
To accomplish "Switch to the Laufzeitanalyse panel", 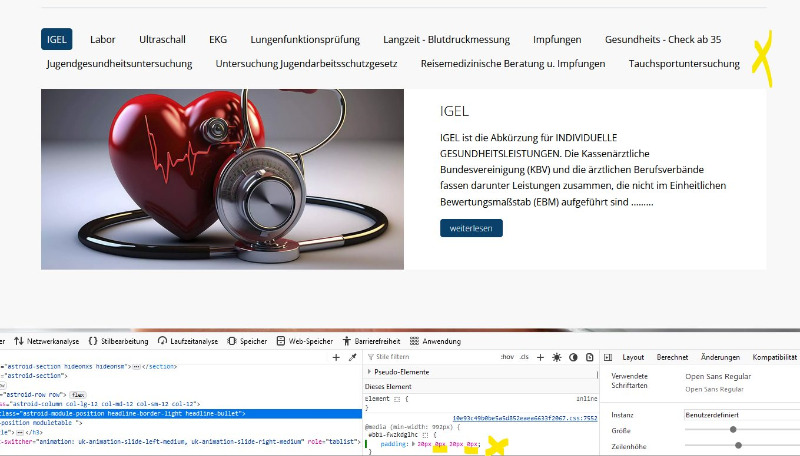I will tap(188, 341).
